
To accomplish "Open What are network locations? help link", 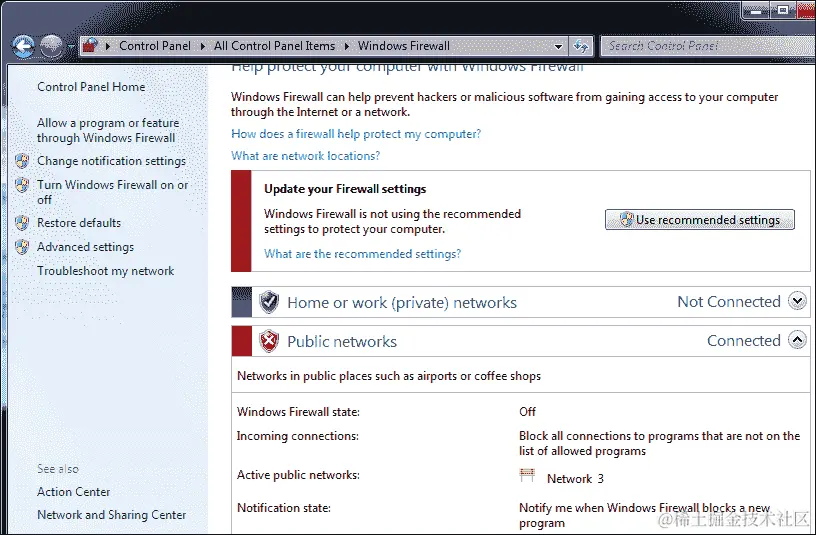I will (305, 156).
